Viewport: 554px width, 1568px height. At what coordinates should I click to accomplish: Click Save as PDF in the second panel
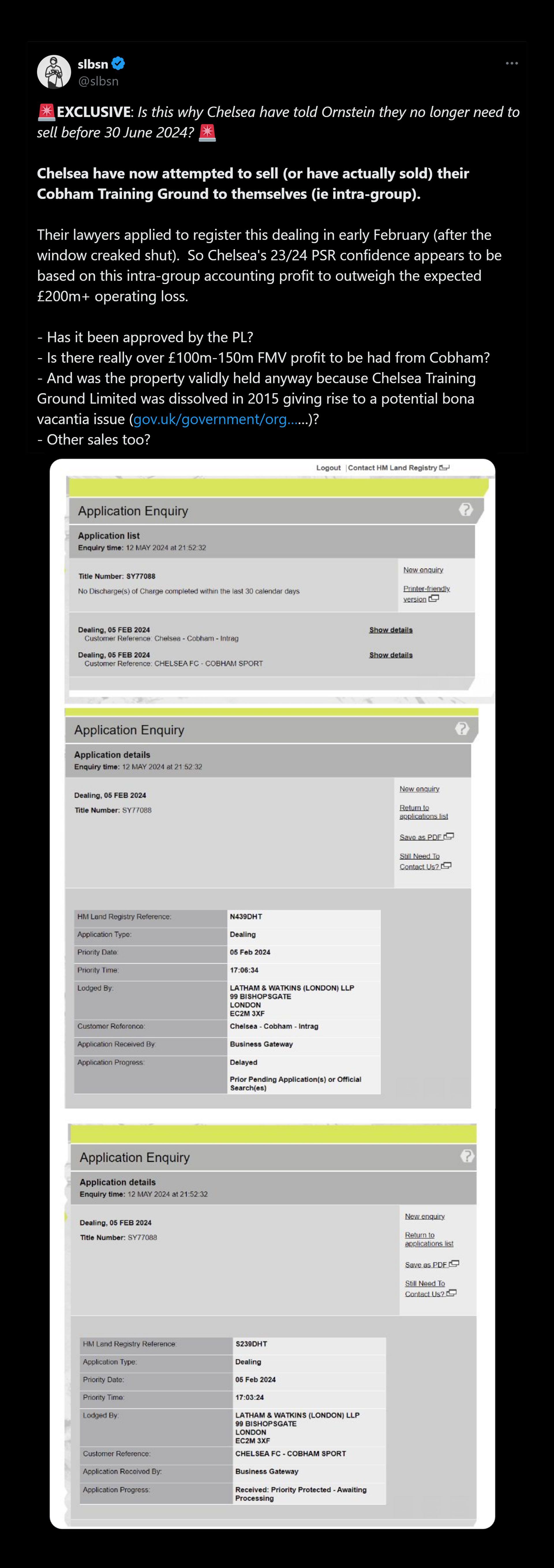point(421,837)
